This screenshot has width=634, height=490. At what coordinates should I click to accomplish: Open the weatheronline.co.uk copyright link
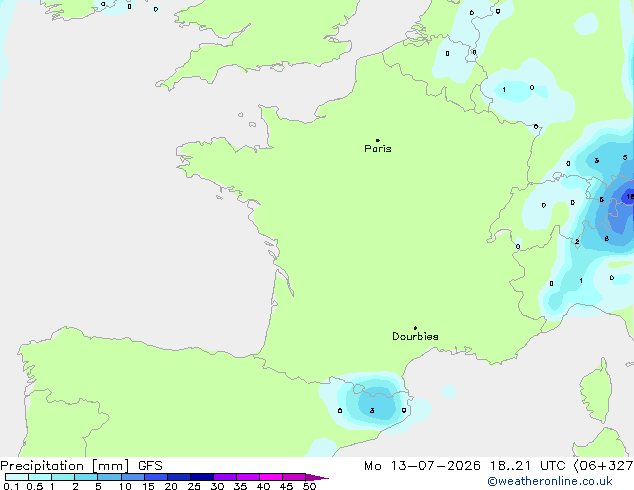pyautogui.click(x=550, y=481)
